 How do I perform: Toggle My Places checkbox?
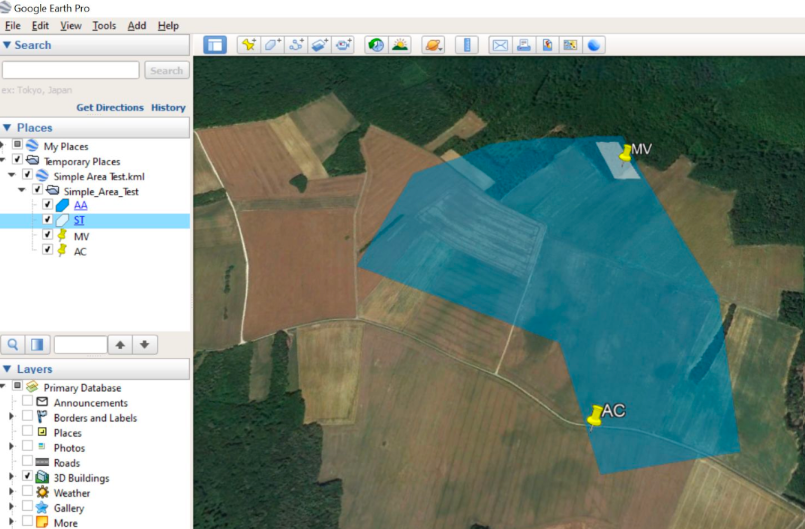[17, 145]
